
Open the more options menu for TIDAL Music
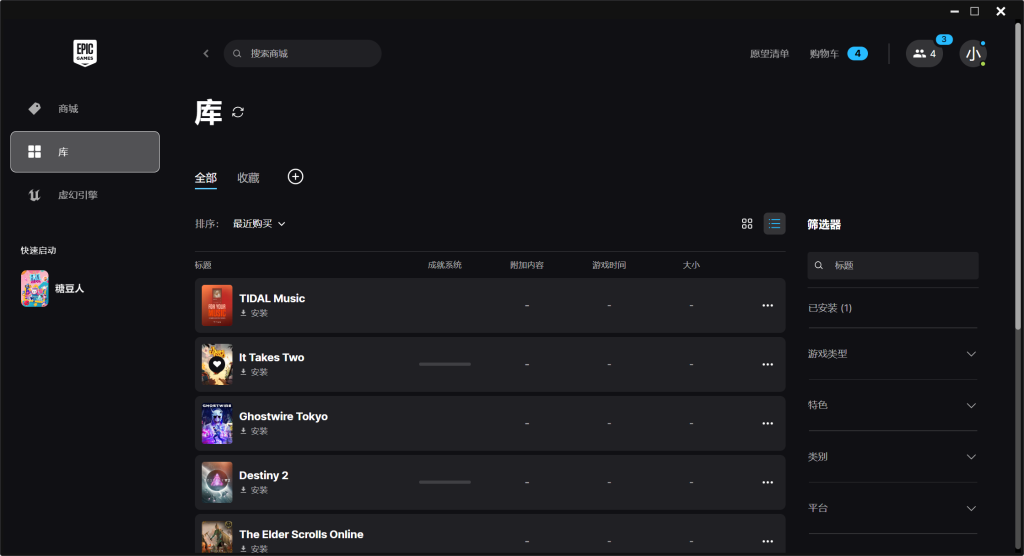tap(767, 305)
